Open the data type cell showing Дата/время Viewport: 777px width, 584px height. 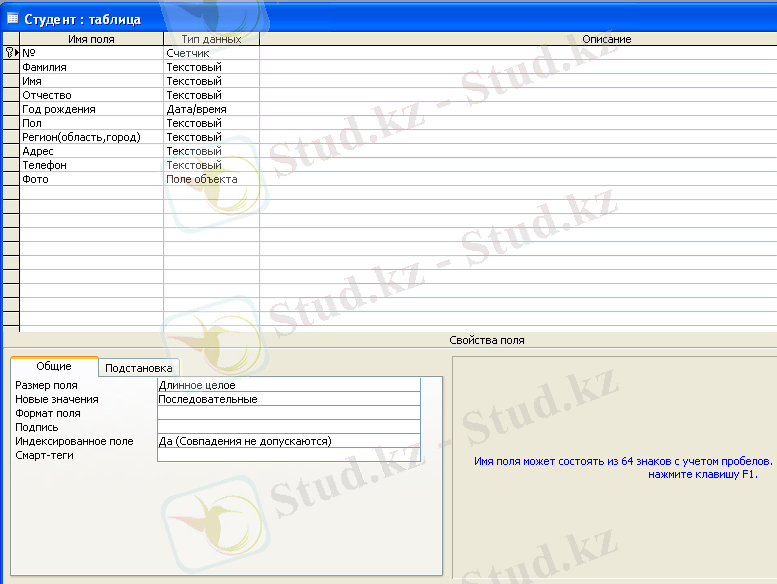211,109
